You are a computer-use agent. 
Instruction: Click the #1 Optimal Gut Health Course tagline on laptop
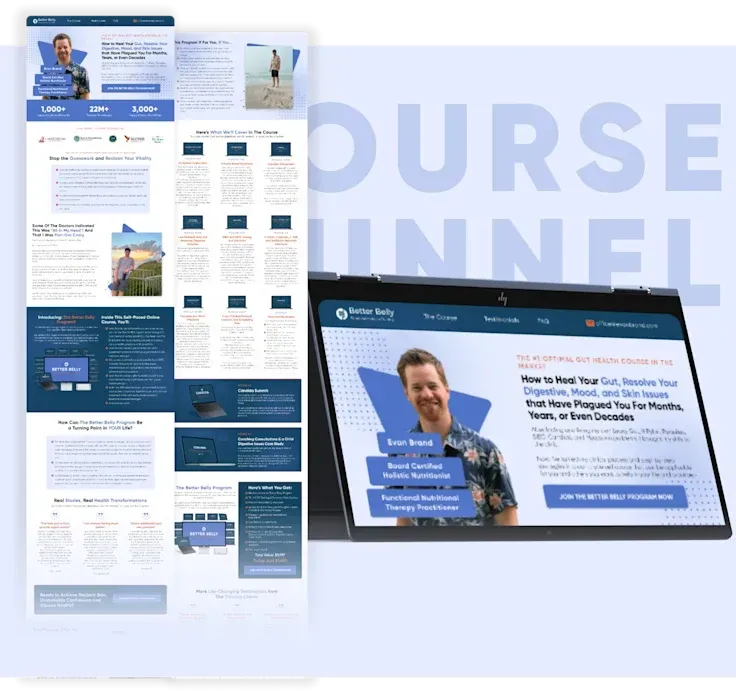pos(595,361)
